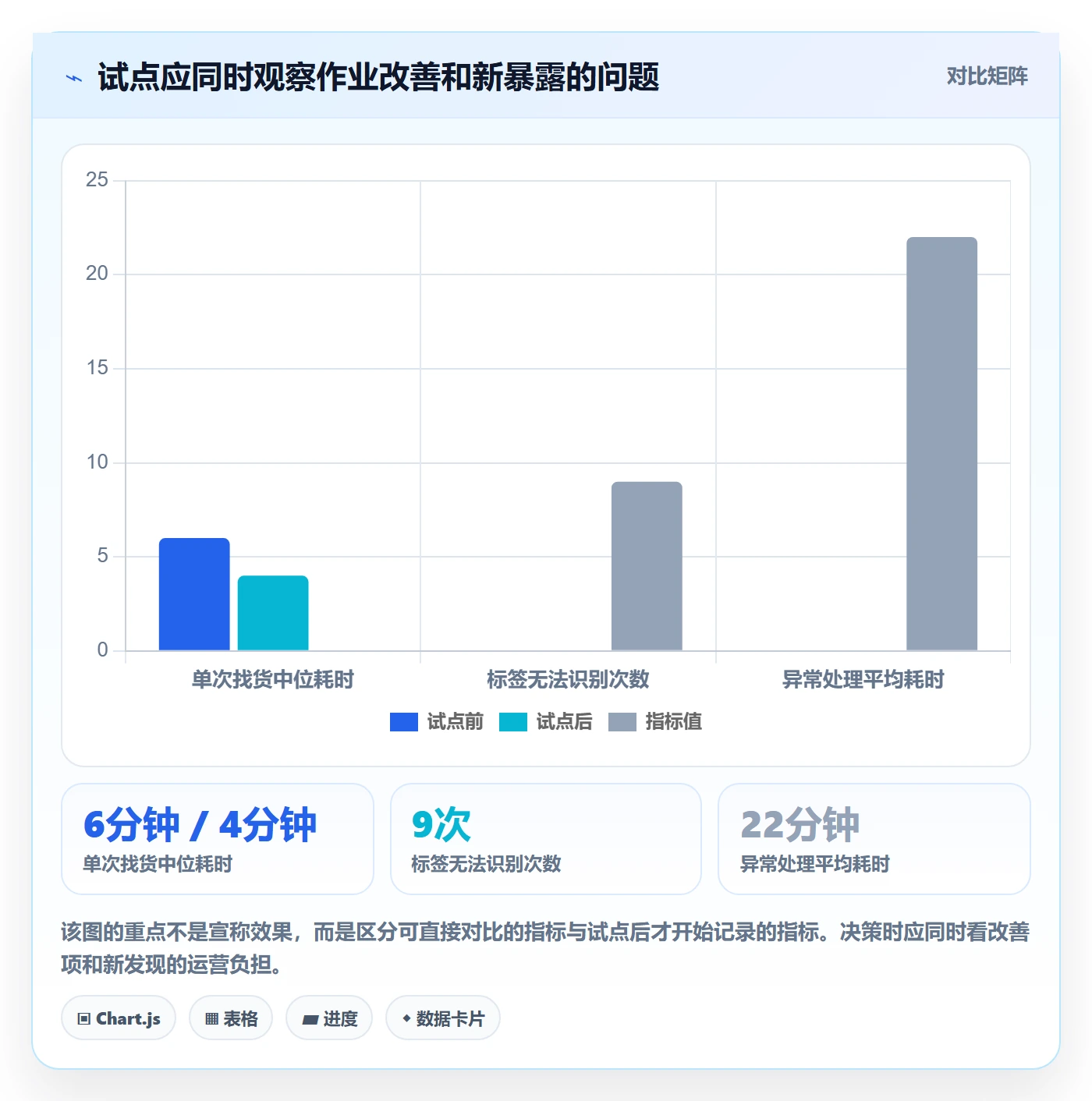Click the 试点后 legend label

point(565,722)
